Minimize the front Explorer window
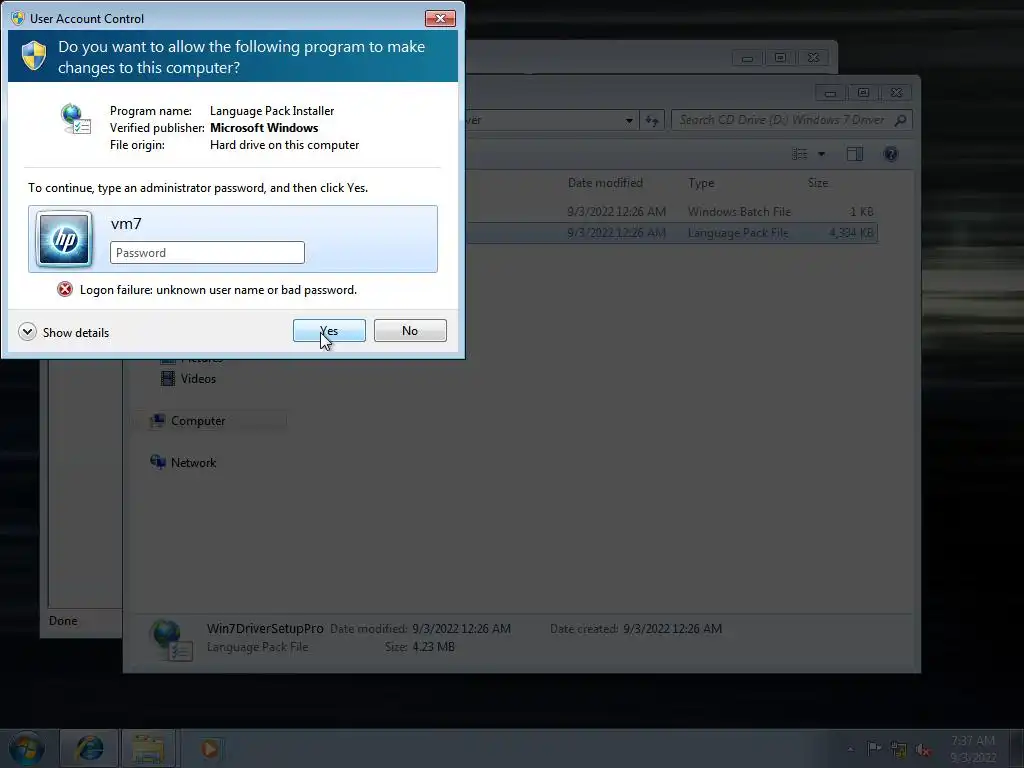This screenshot has height=768, width=1024. (830, 93)
